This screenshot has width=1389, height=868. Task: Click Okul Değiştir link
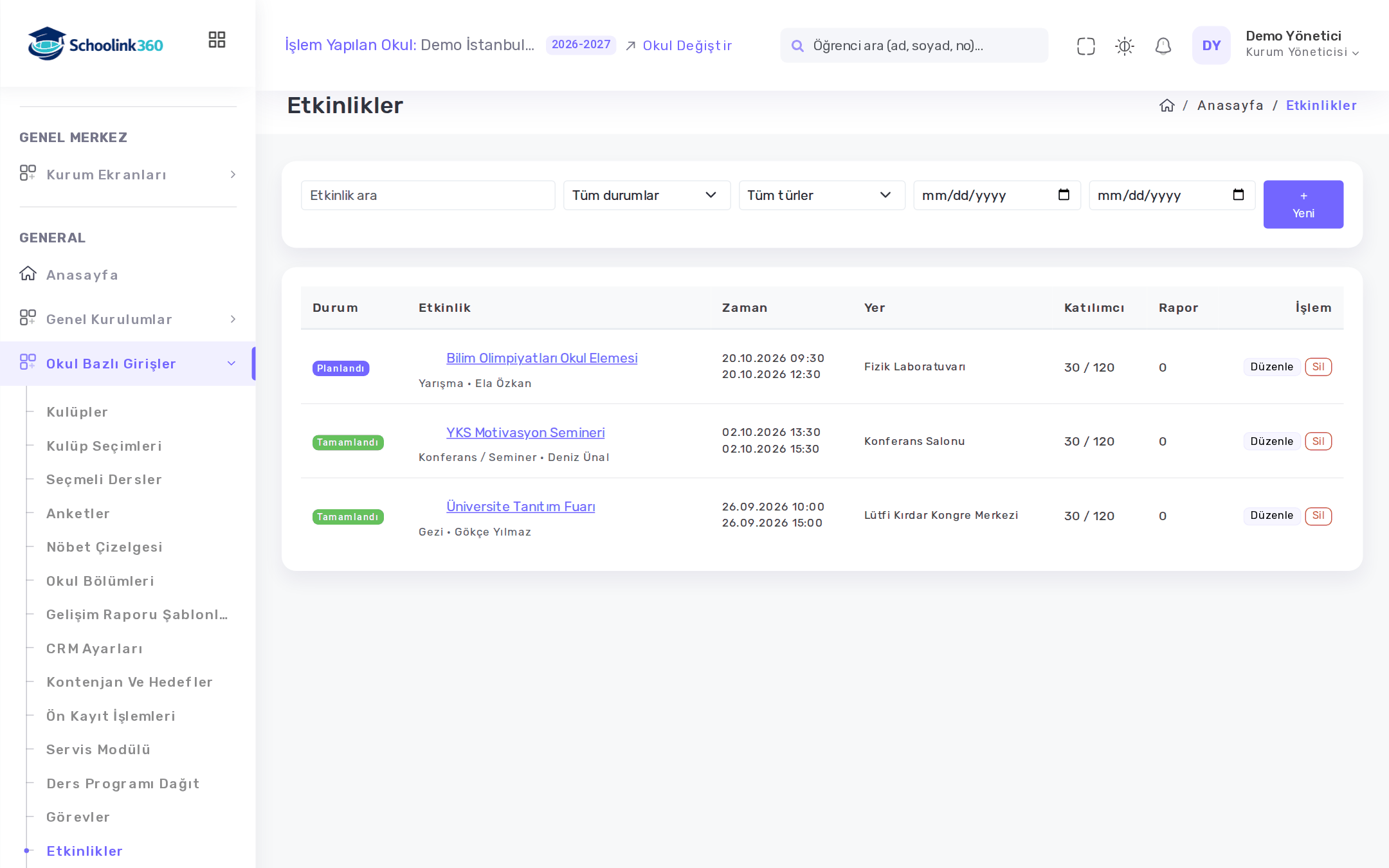687,46
